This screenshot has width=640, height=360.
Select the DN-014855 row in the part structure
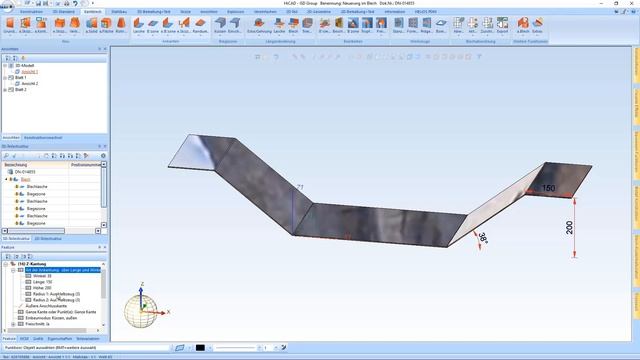click(x=51, y=172)
